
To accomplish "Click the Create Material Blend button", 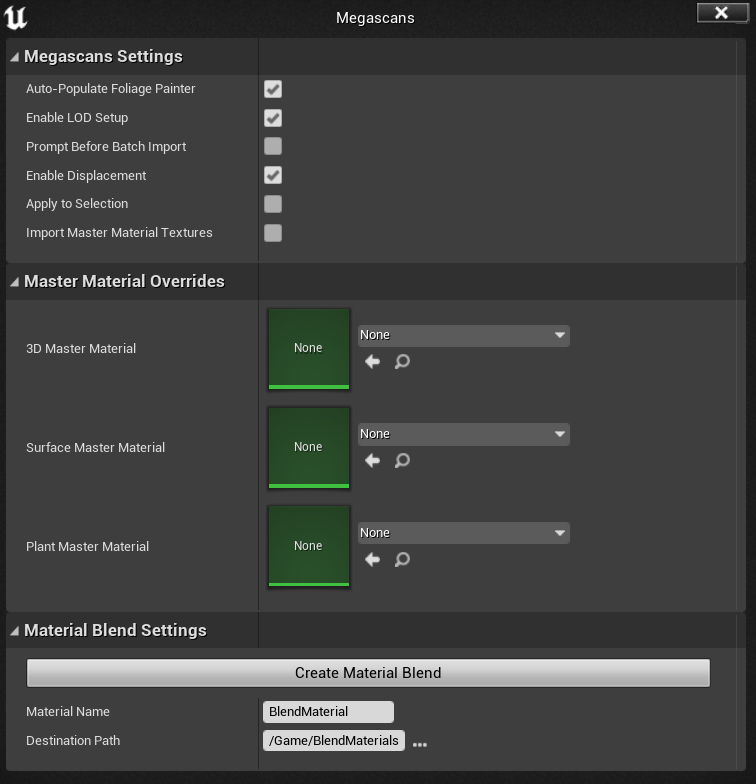I will (x=368, y=673).
